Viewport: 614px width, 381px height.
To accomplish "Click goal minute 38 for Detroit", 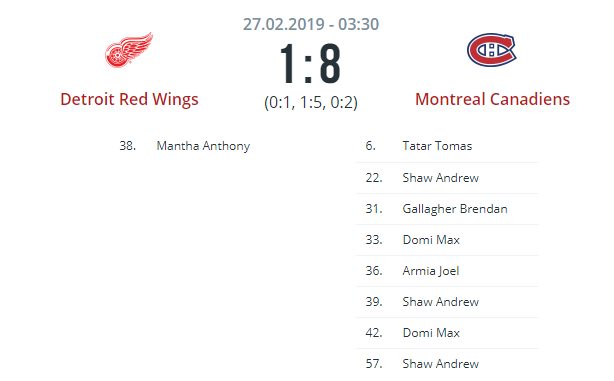I will 128,146.
